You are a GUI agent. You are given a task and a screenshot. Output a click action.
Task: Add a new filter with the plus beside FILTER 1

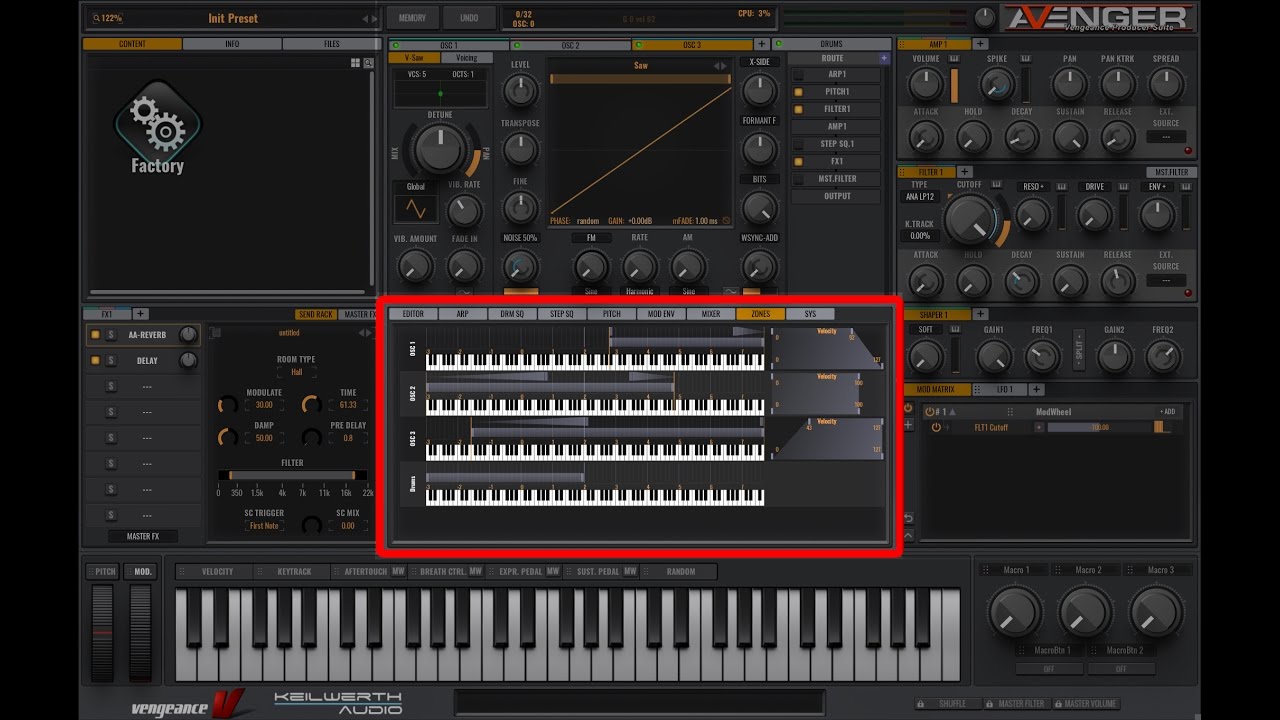tap(963, 172)
